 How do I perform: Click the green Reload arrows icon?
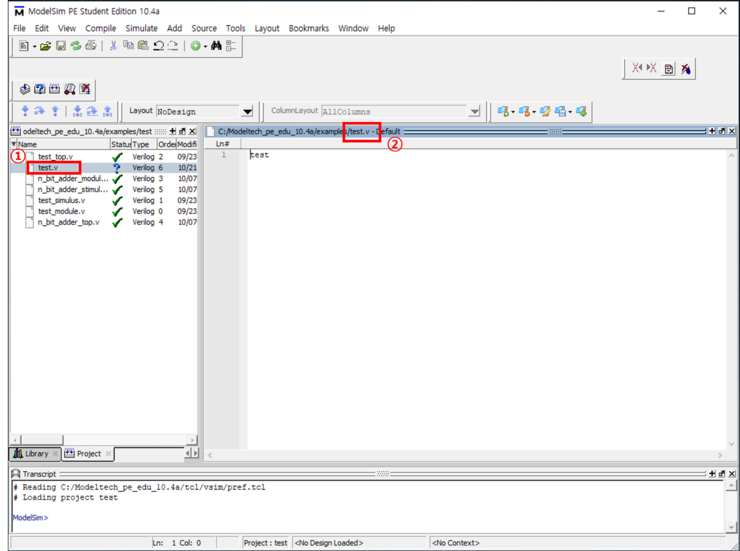(76, 46)
